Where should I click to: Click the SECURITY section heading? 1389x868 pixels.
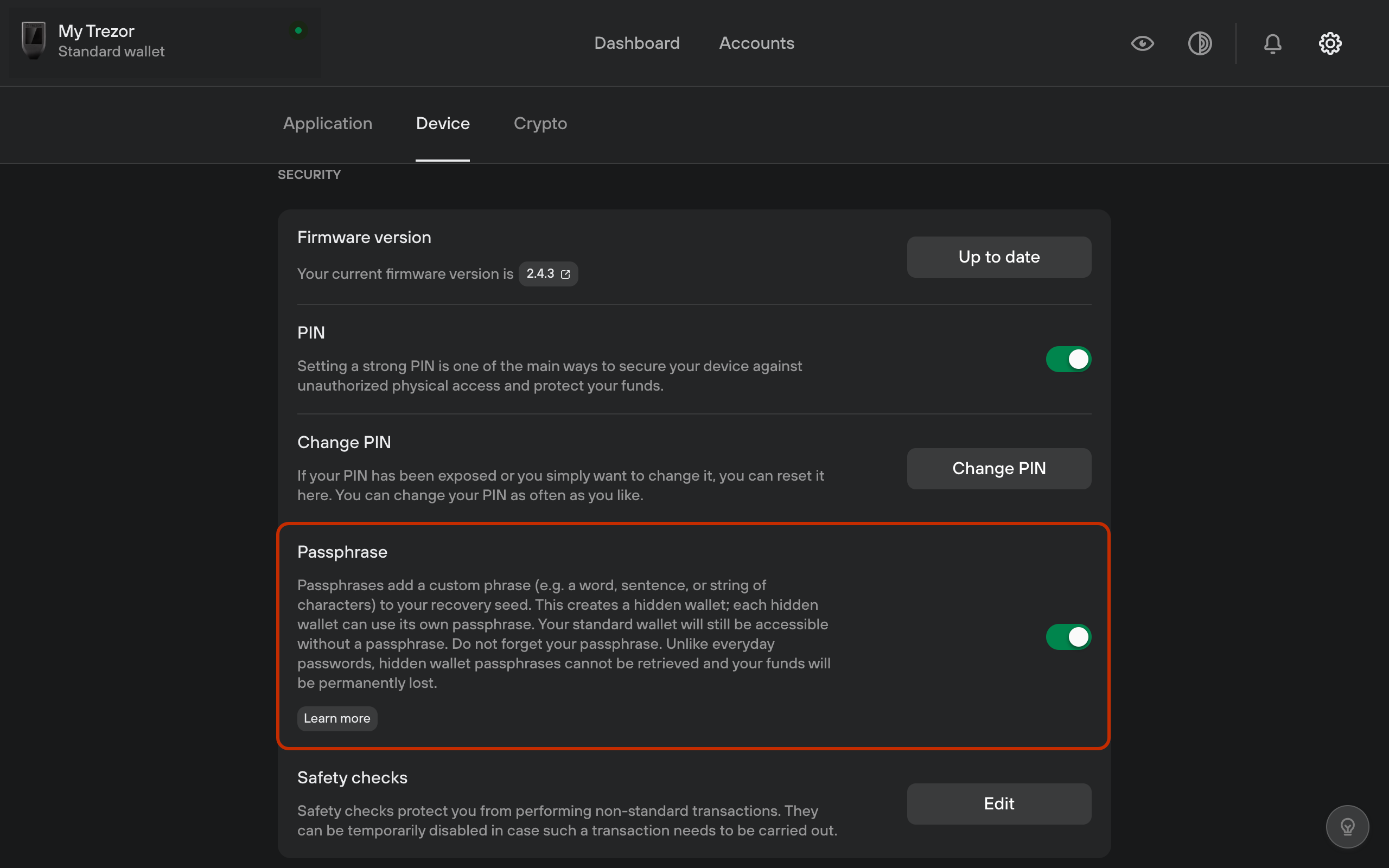pos(309,175)
